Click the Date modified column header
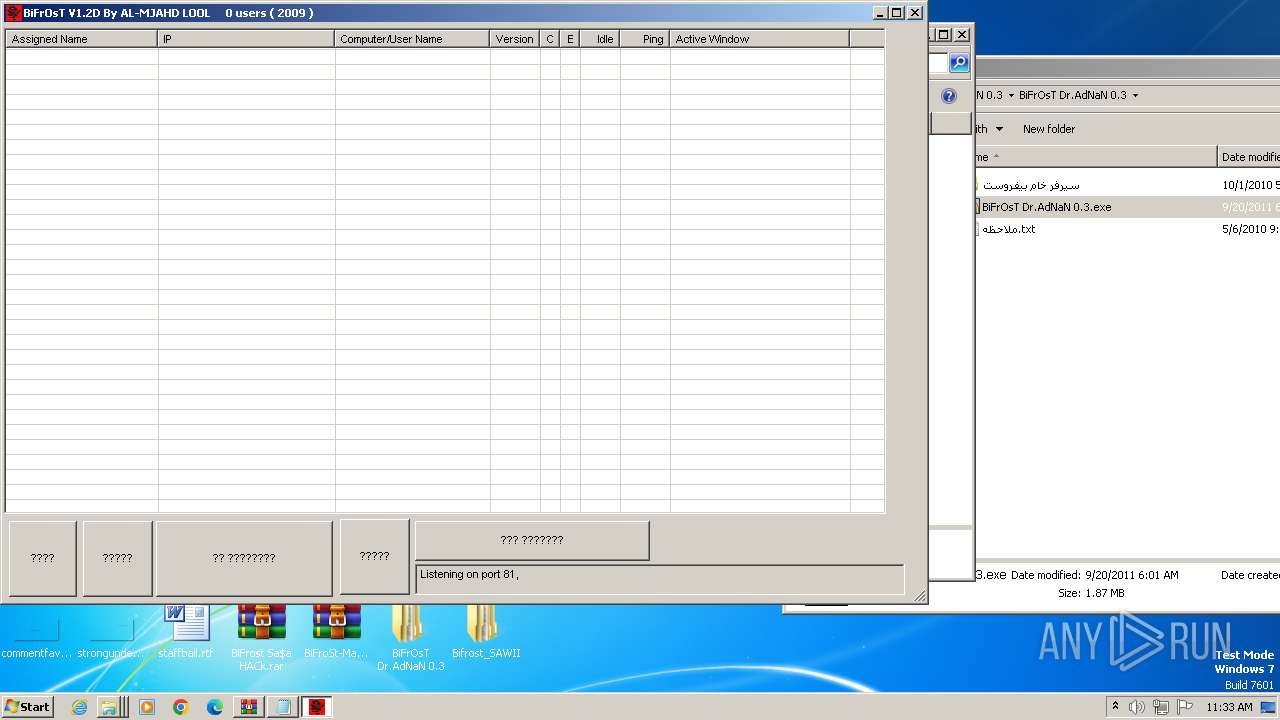The height and width of the screenshot is (720, 1280). point(1250,157)
